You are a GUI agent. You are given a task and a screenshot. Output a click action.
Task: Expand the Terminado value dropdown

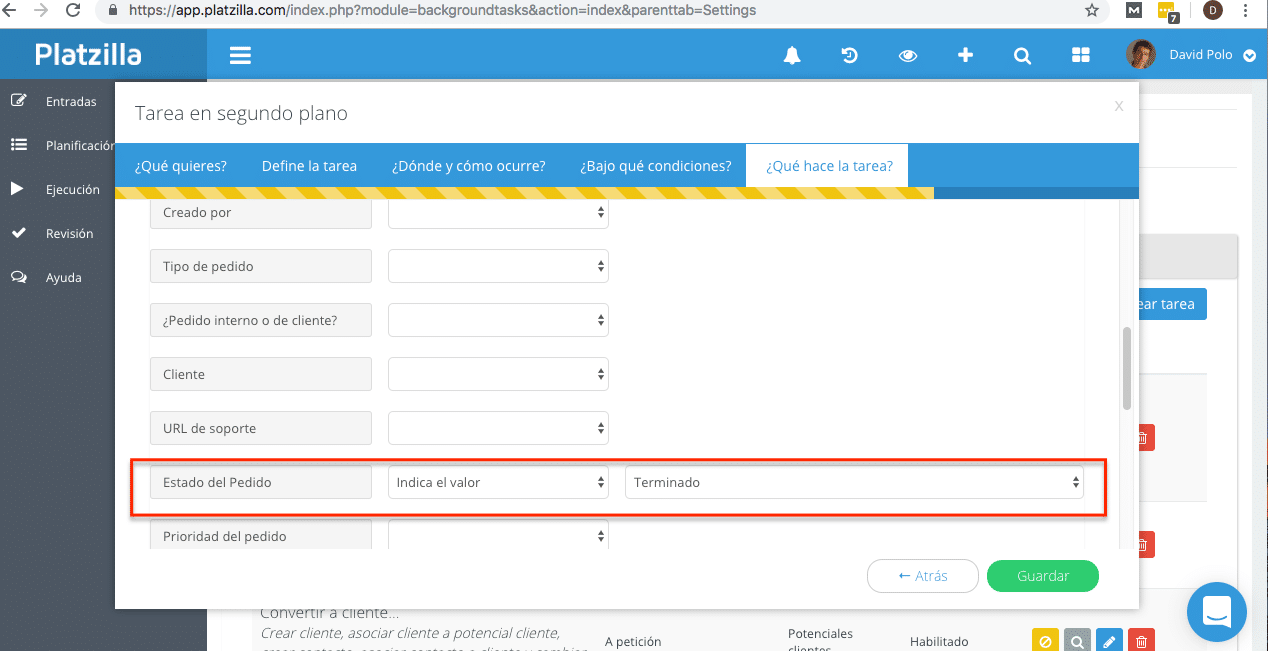(x=854, y=482)
